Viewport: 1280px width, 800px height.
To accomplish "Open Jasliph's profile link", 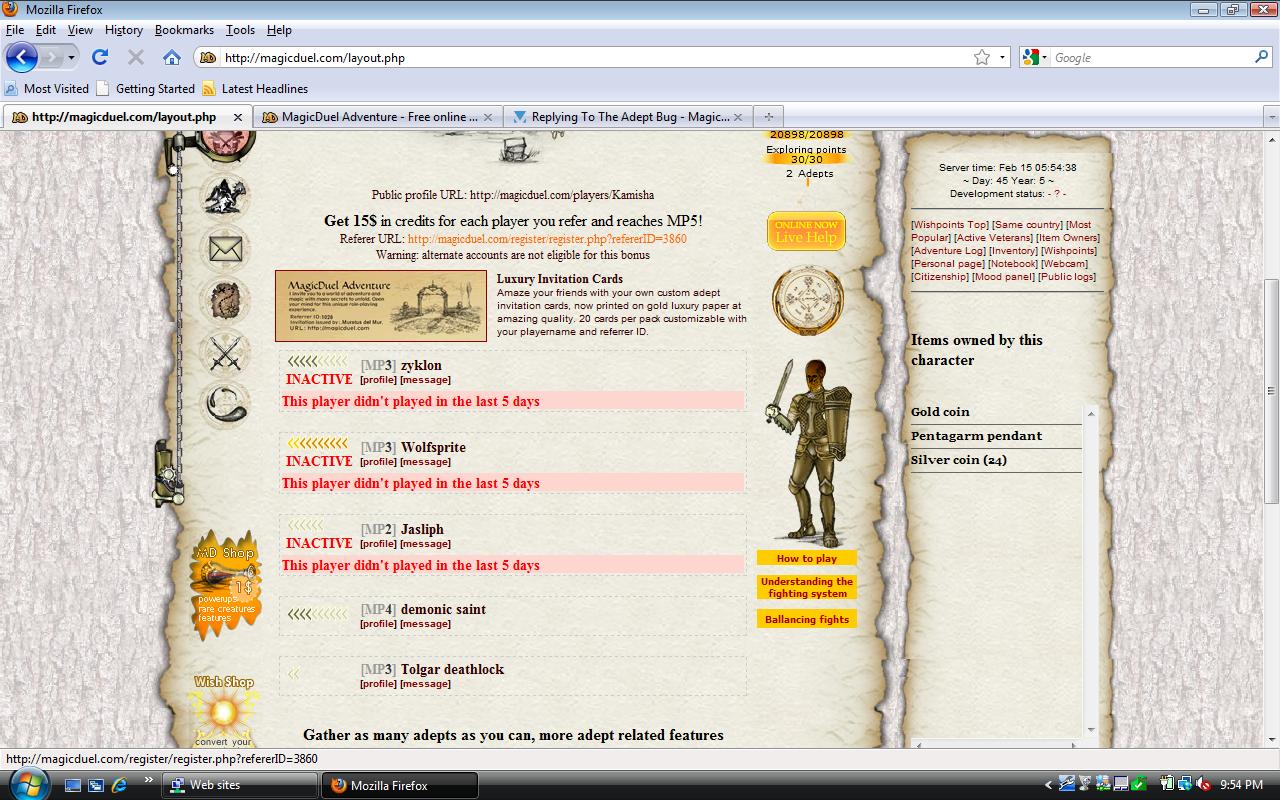I will (x=378, y=544).
